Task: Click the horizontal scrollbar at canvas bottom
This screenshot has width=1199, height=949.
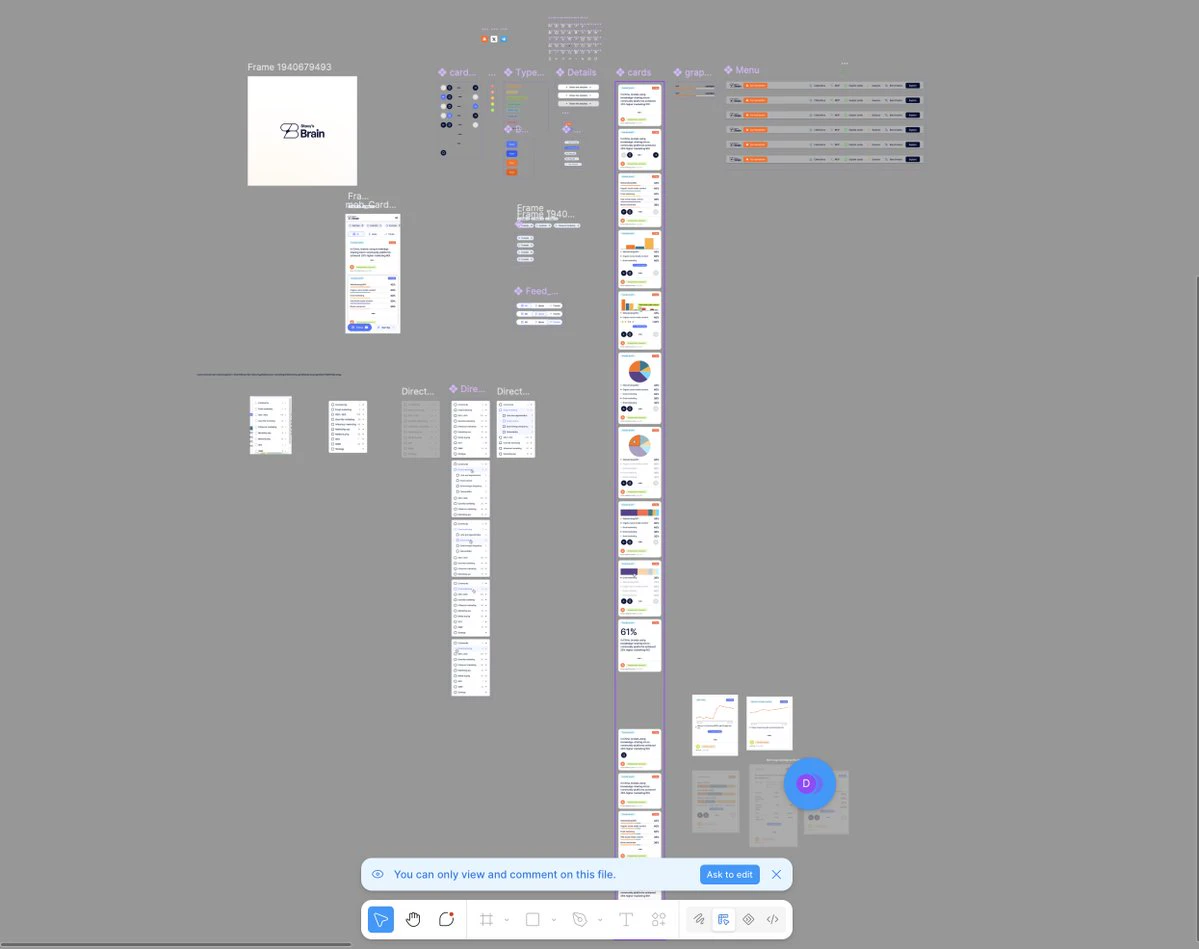Action: [176, 945]
